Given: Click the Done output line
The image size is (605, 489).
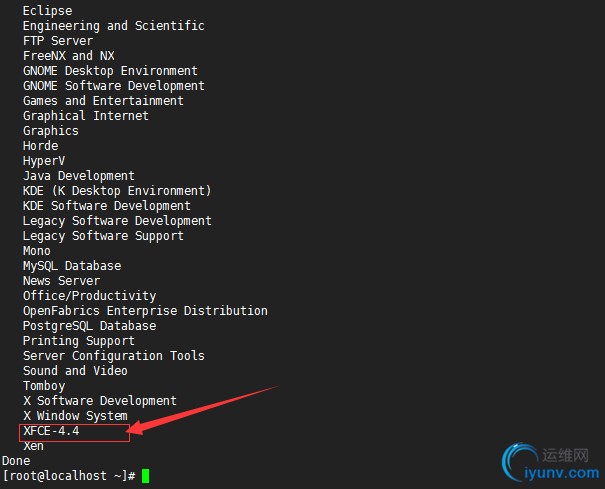Looking at the screenshot, I should [16, 461].
